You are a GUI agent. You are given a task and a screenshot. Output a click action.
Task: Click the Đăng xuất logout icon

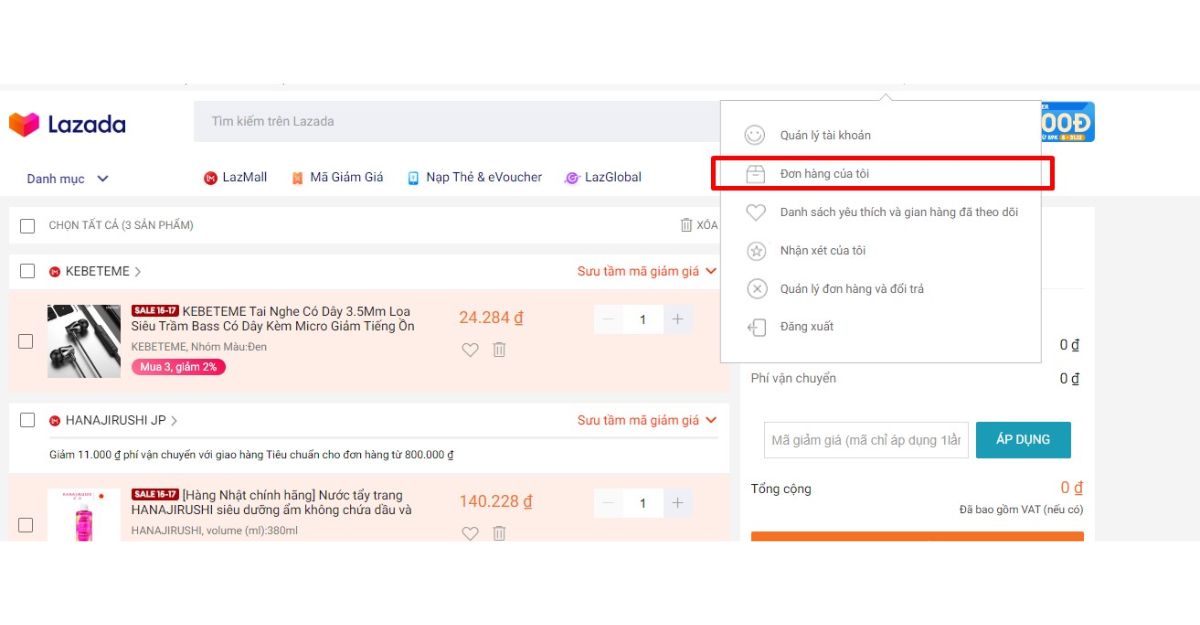pos(756,327)
